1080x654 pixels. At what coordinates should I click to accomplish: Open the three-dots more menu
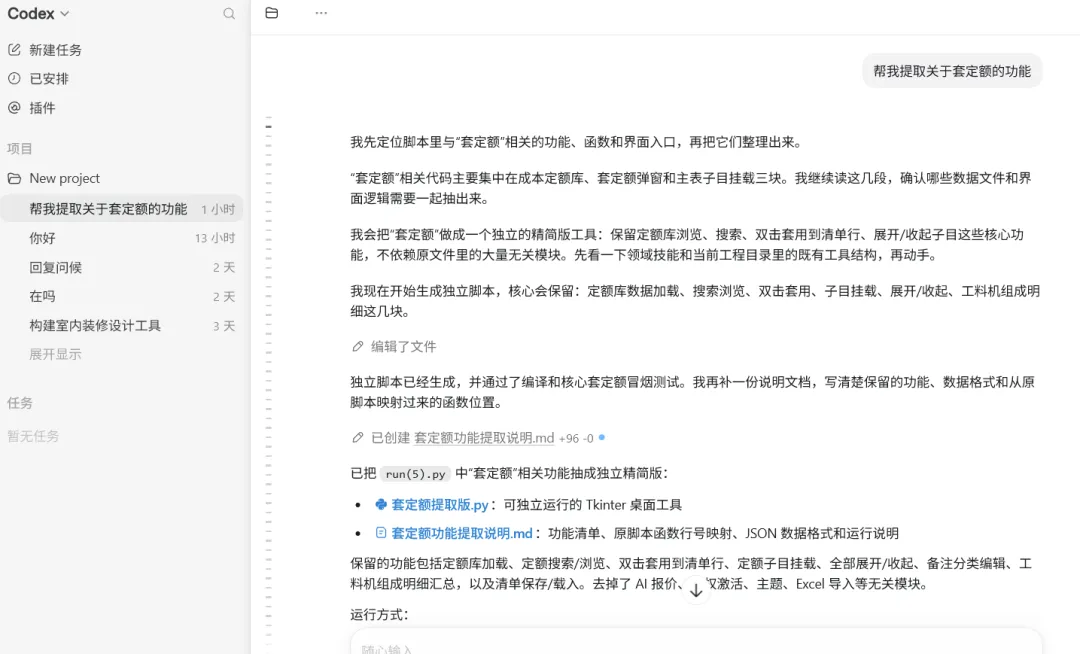(x=321, y=13)
